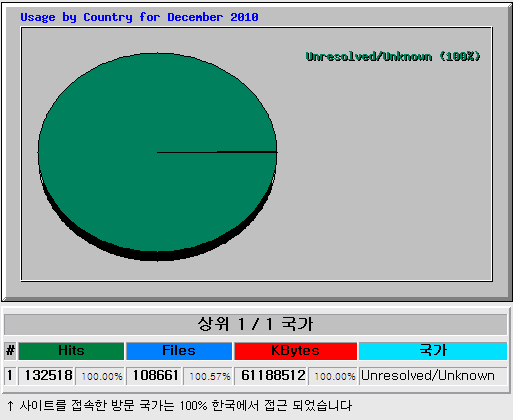Click 'Unresolved/Unknown' in the country table row
This screenshot has height=420, width=513.
click(428, 376)
